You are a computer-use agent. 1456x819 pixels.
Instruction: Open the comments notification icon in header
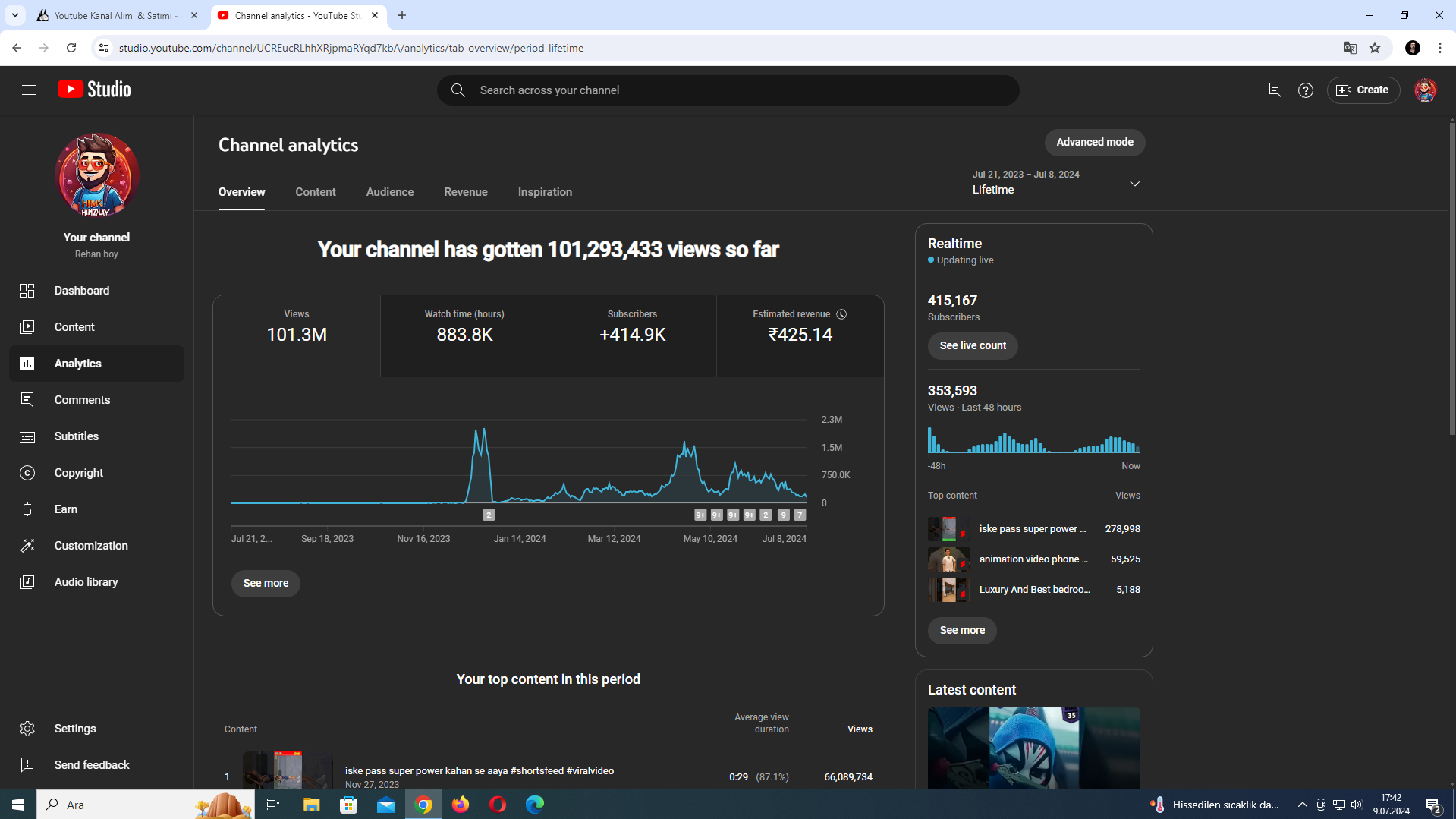(1275, 90)
